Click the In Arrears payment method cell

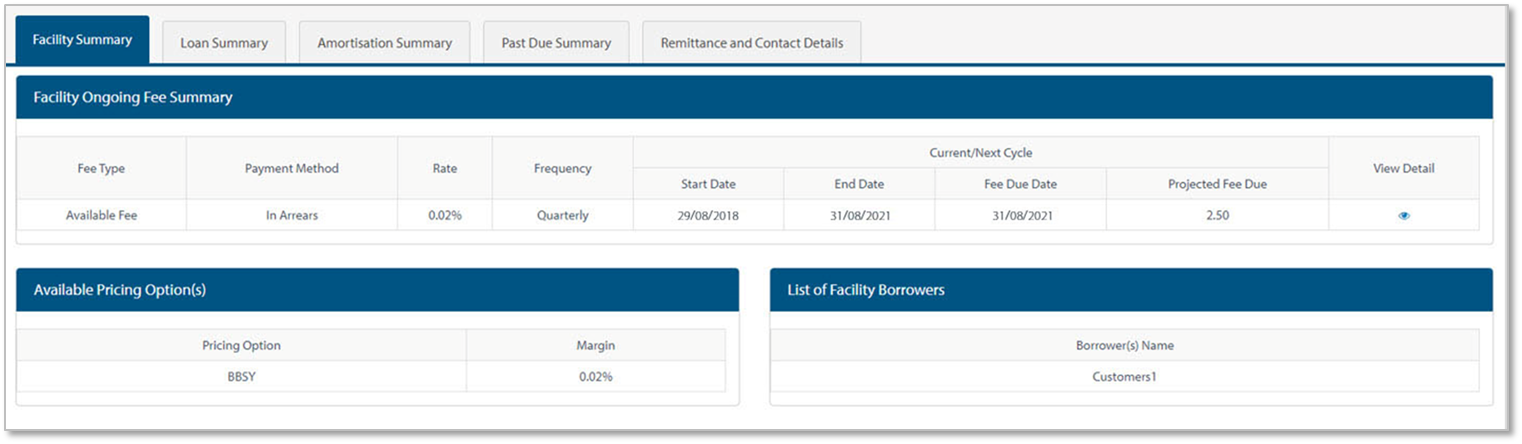pyautogui.click(x=291, y=215)
